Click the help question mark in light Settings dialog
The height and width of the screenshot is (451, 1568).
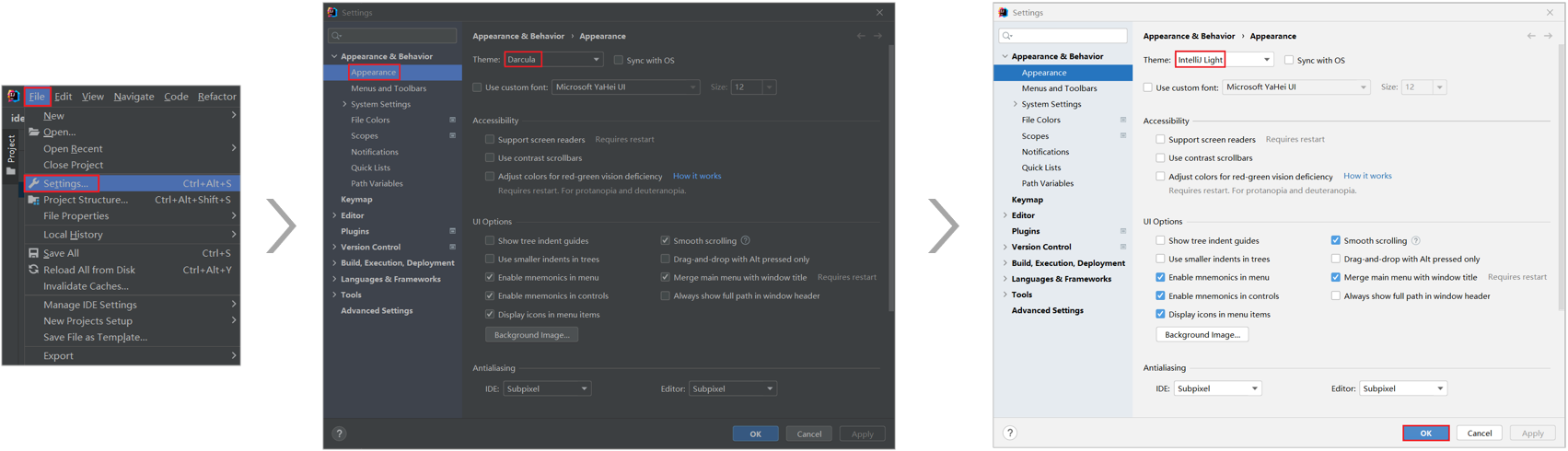pos(1010,433)
